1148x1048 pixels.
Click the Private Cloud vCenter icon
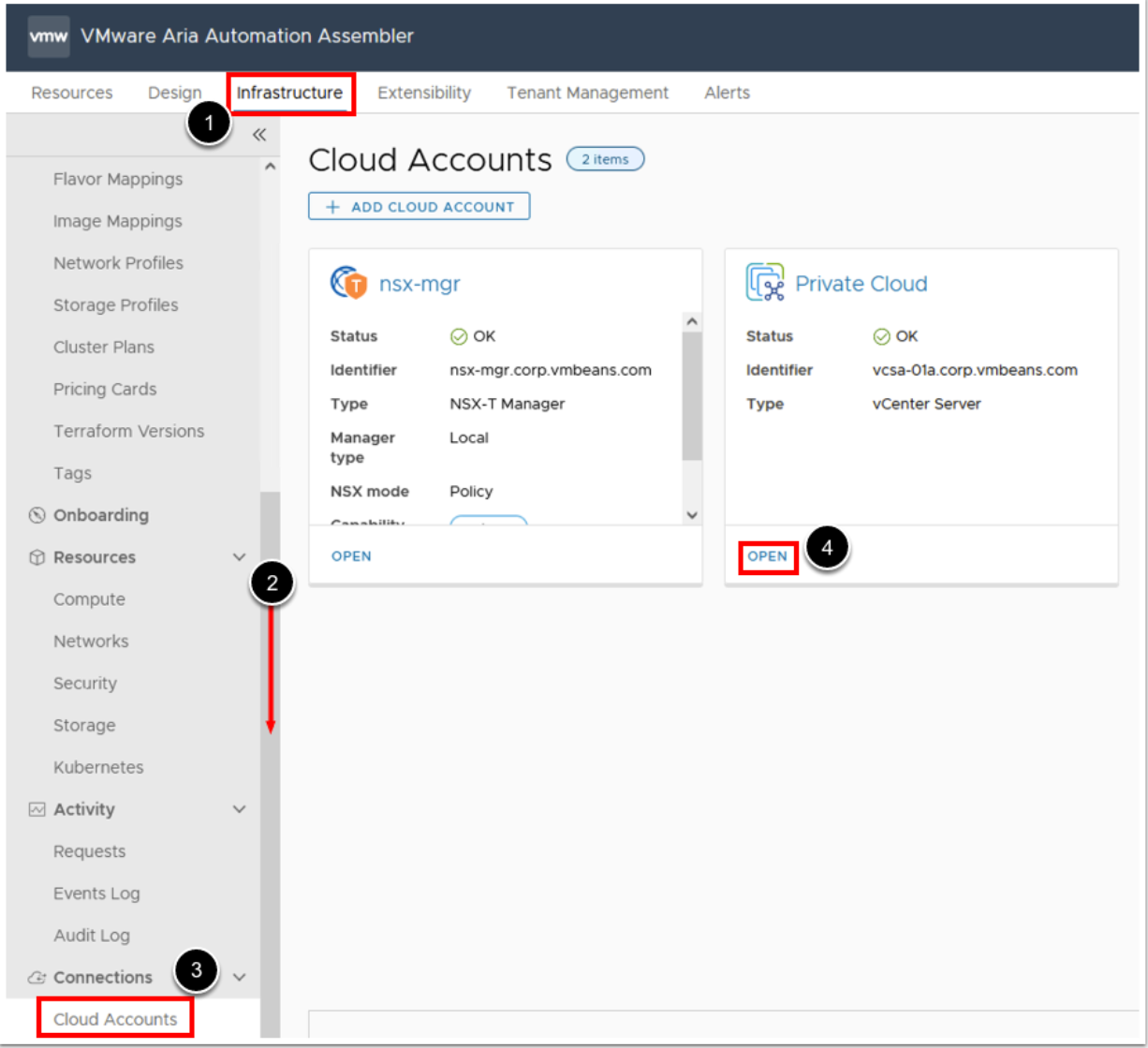(x=765, y=283)
